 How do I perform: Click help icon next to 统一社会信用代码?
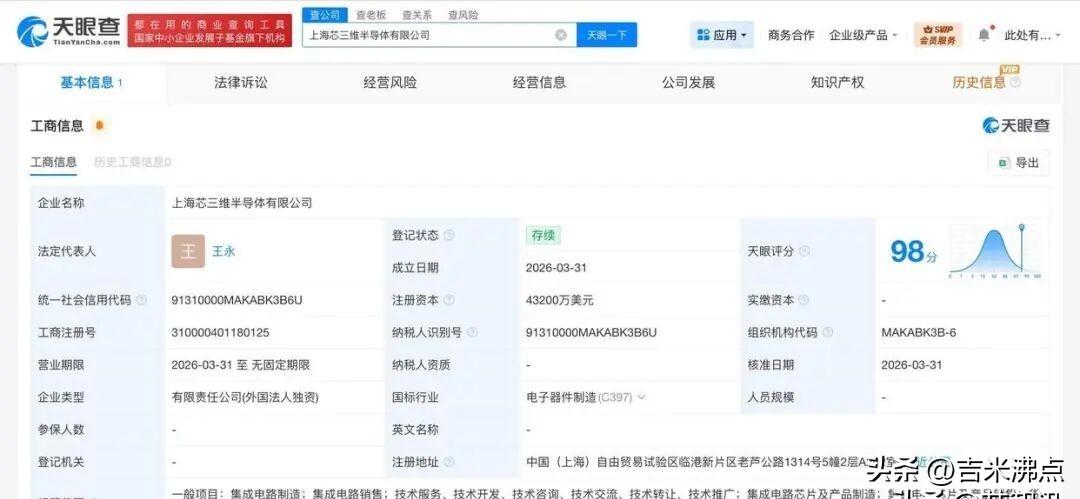[x=141, y=301]
